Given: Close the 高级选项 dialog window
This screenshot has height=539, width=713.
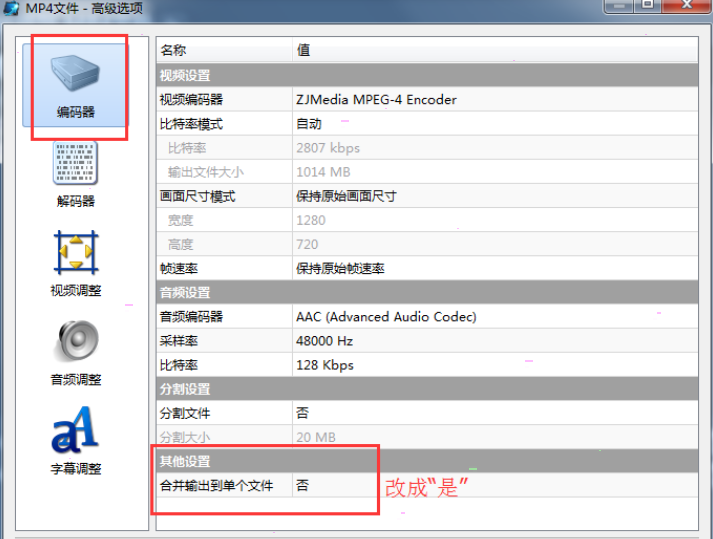Looking at the screenshot, I should click(689, 6).
